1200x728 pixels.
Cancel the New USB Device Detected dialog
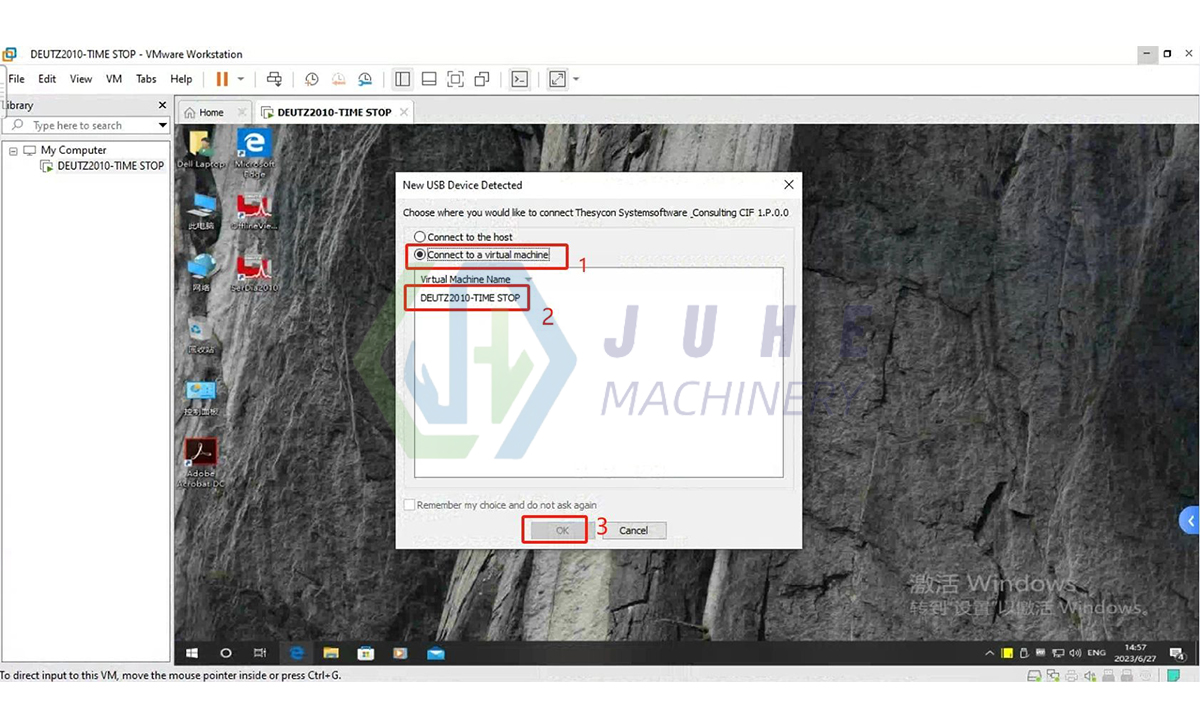(x=632, y=530)
